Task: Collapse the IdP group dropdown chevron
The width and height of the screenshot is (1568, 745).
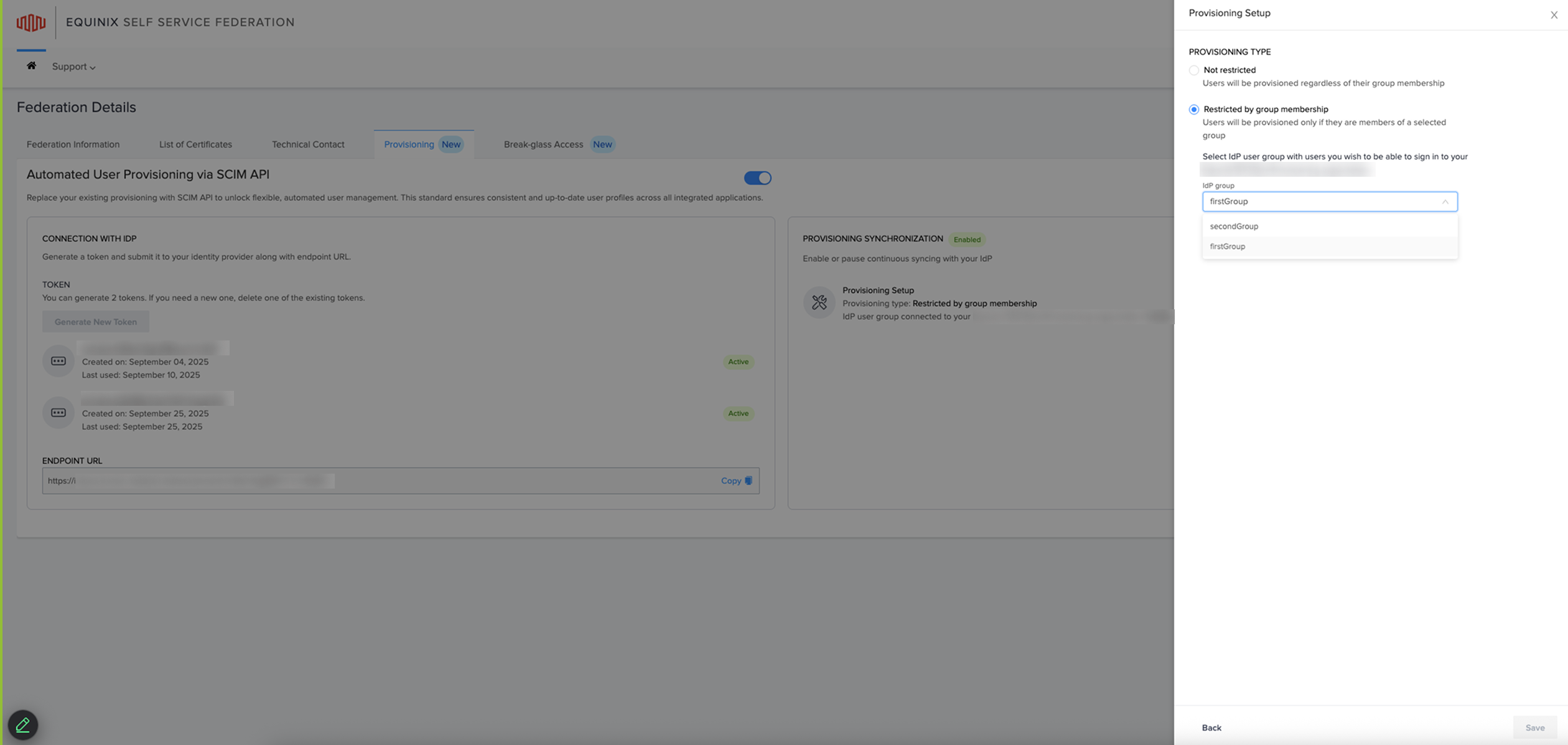Action: 1445,202
